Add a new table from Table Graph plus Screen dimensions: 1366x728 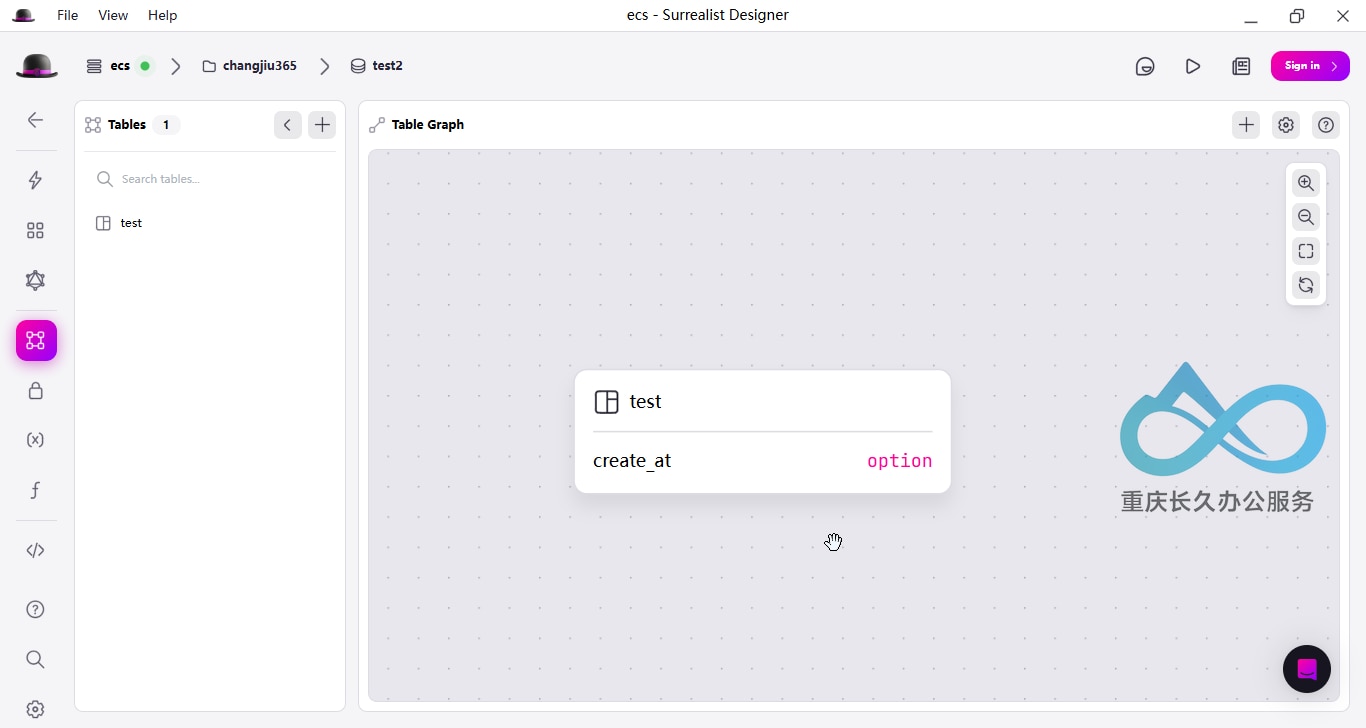click(1246, 125)
